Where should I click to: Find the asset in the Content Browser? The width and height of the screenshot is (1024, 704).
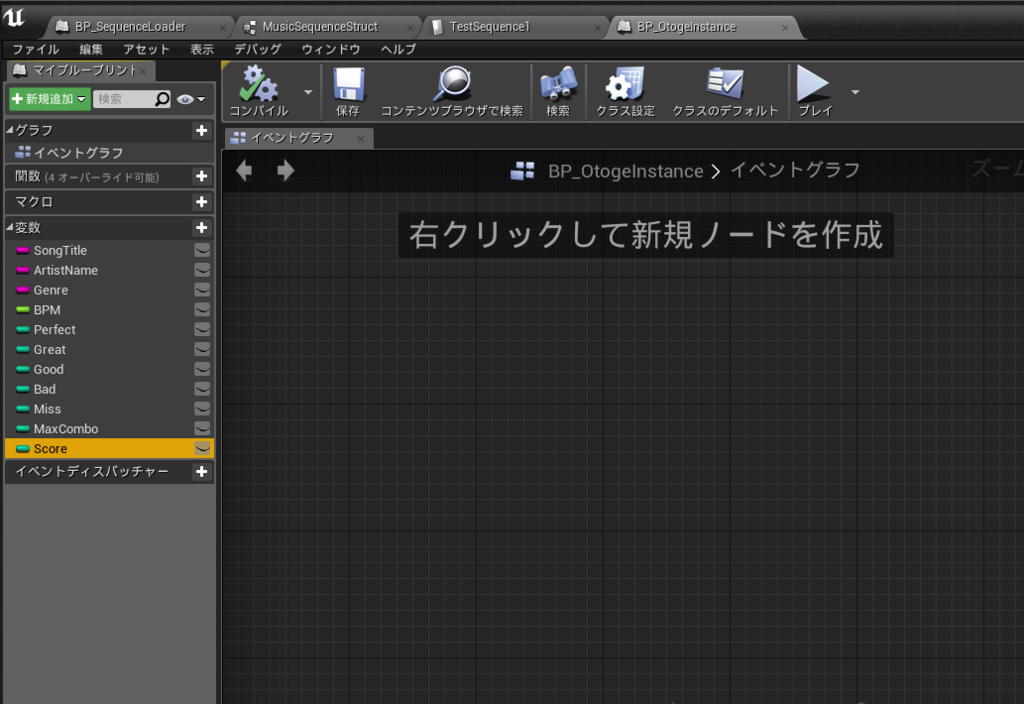coord(452,91)
